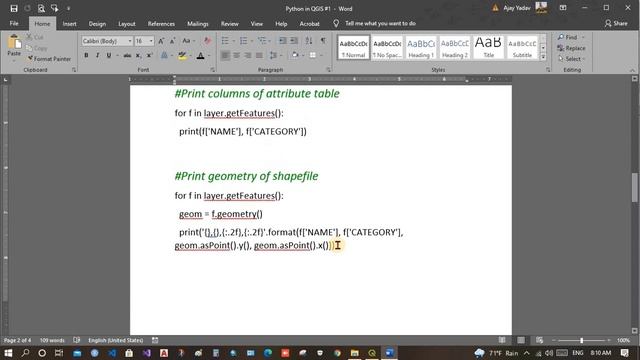Justify the paragraph text
The width and height of the screenshot is (640, 360).
click(x=259, y=55)
